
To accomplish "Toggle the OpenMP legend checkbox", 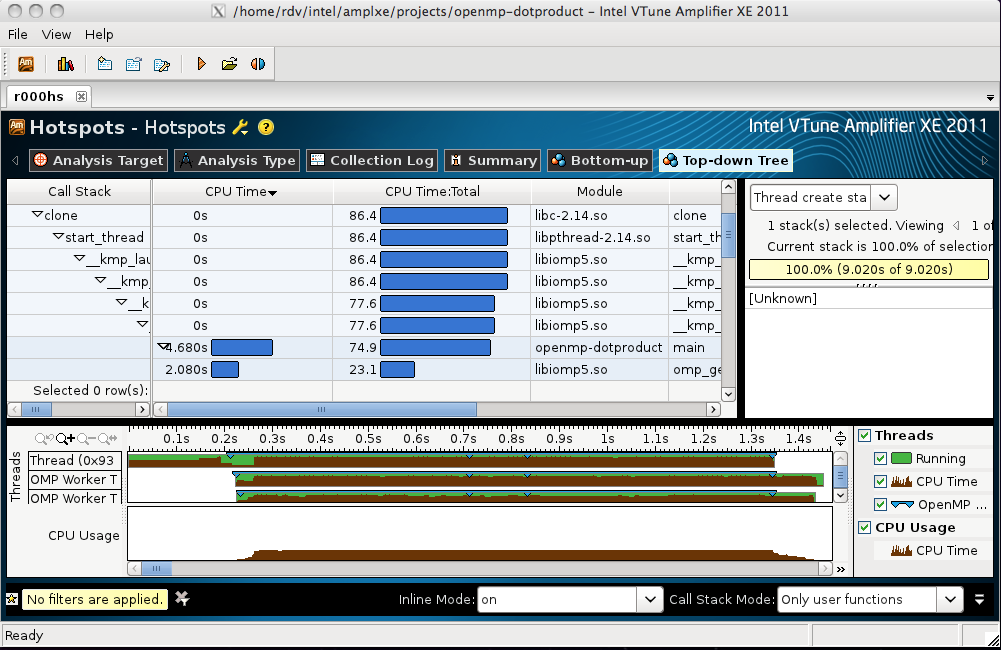I will (881, 504).
